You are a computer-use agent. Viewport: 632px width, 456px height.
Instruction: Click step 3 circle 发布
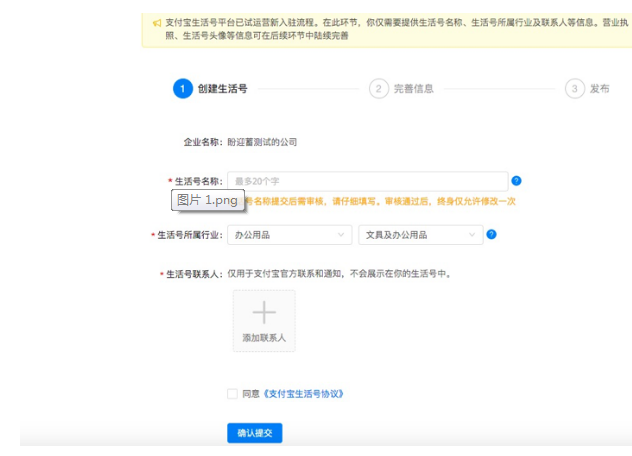[574, 89]
